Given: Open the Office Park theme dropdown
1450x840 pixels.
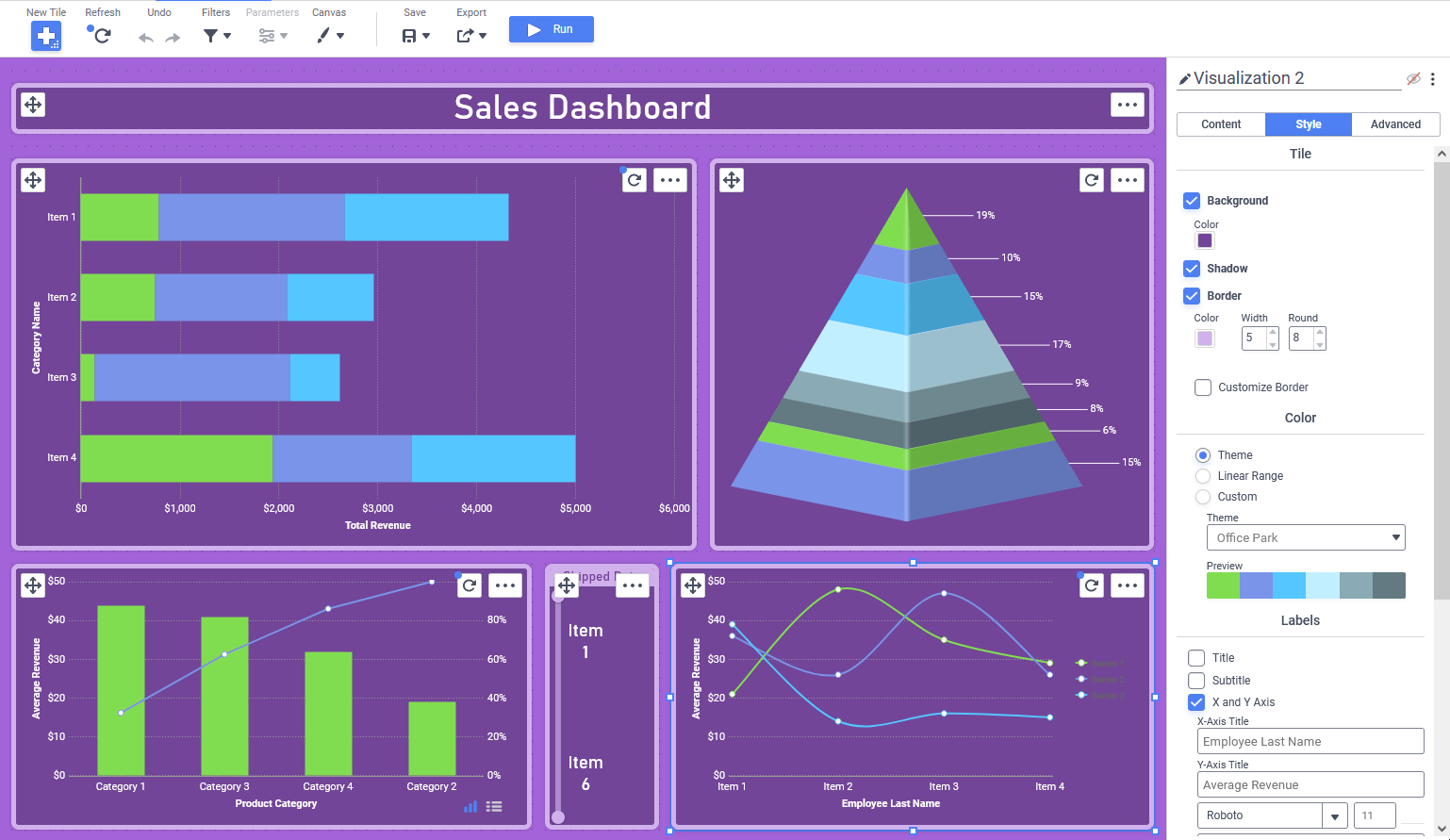Looking at the screenshot, I should 1306,537.
